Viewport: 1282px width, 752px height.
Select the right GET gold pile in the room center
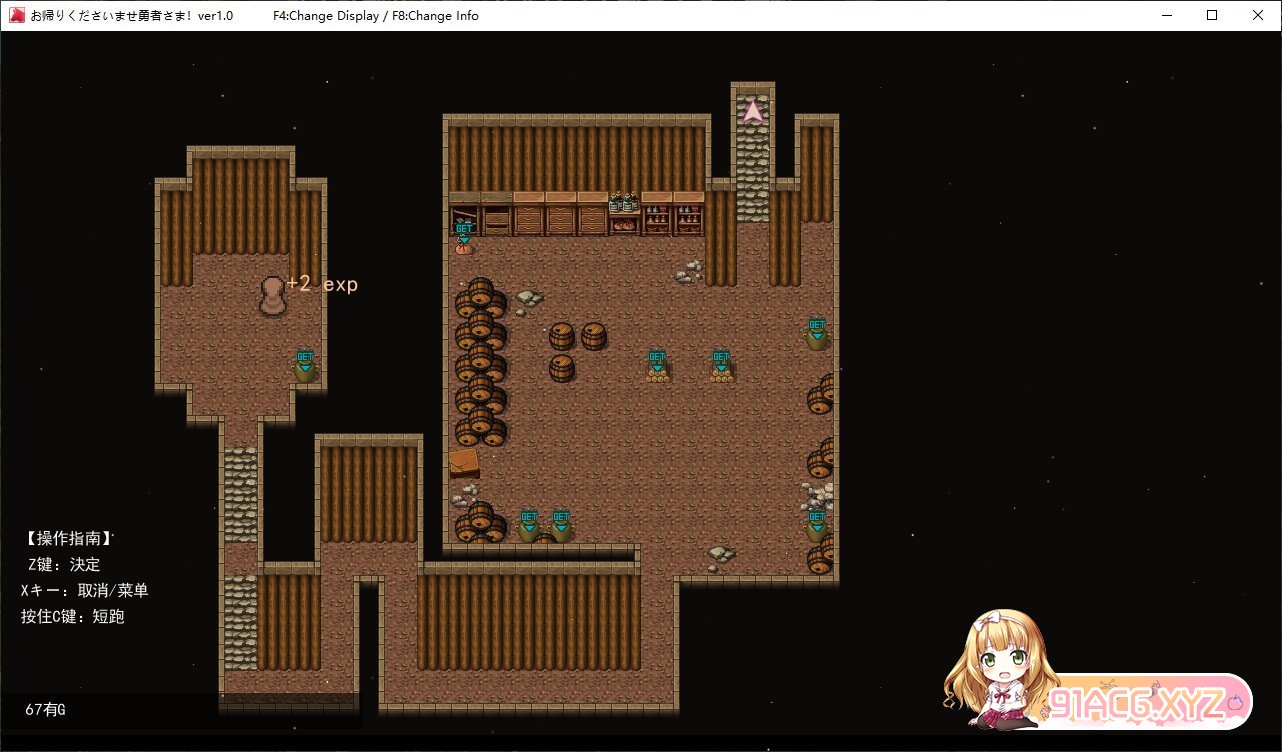tap(721, 366)
